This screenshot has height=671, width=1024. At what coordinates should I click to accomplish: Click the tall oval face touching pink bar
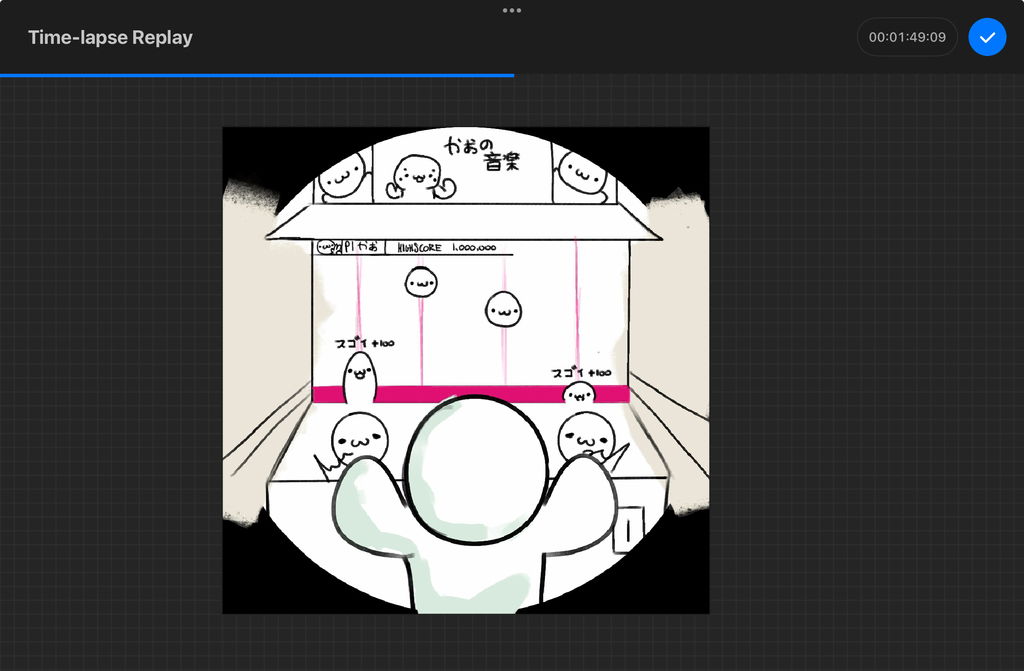point(360,376)
